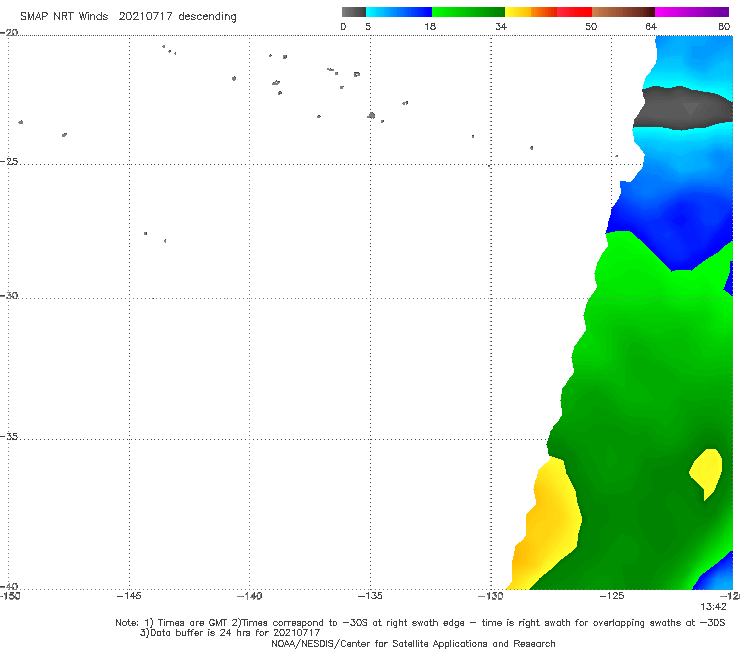Click the '3)Data buffer is 24 hrs' note
The width and height of the screenshot is (740, 650).
click(x=230, y=633)
